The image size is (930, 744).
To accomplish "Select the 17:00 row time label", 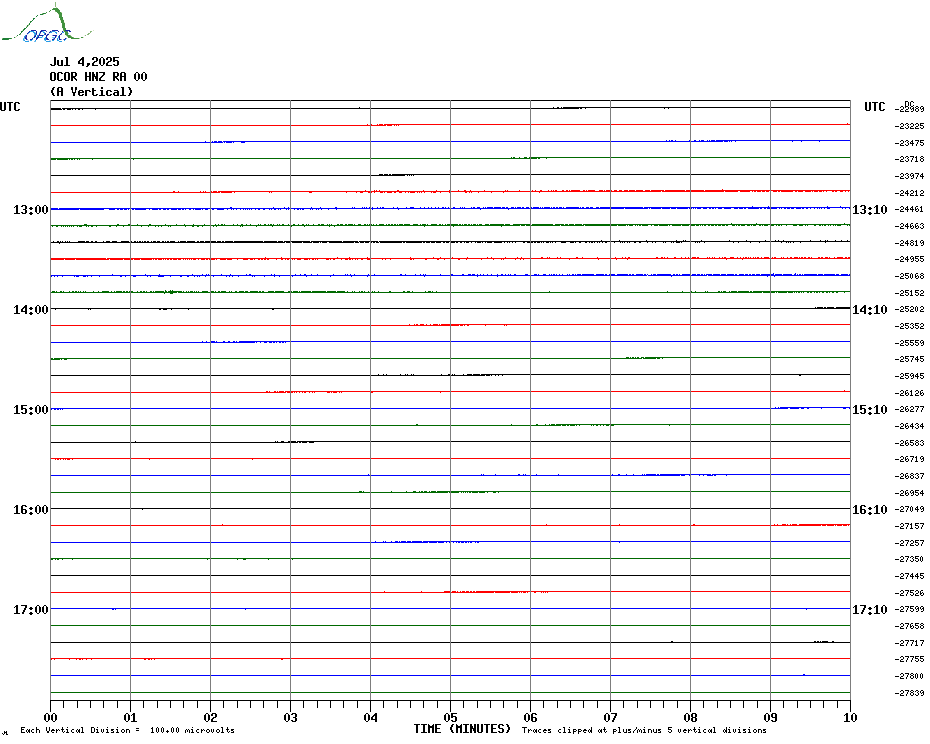I will coord(31,609).
